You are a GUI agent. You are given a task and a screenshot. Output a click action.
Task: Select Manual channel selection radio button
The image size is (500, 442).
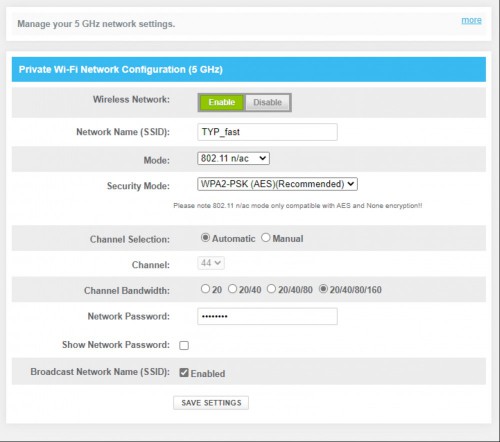[266, 238]
